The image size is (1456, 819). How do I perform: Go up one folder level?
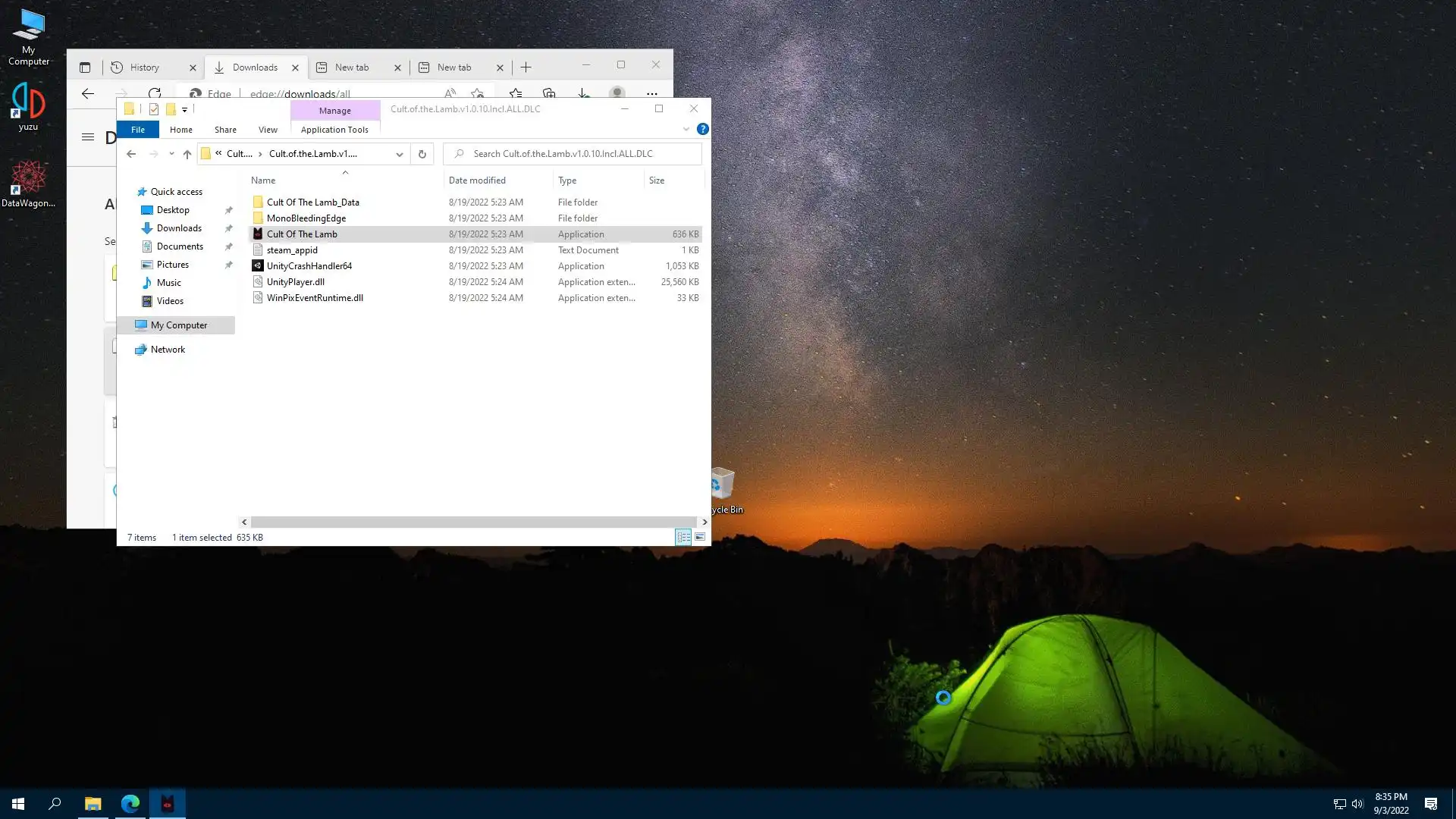point(187,154)
